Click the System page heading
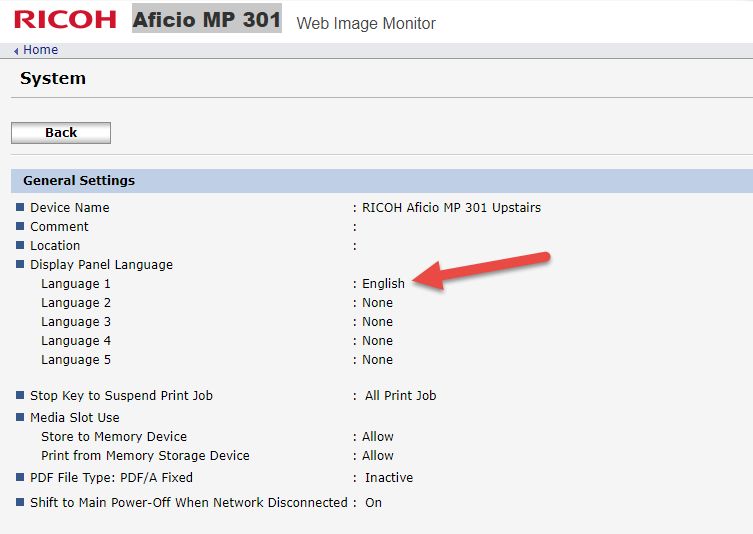This screenshot has height=534, width=753. (53, 78)
